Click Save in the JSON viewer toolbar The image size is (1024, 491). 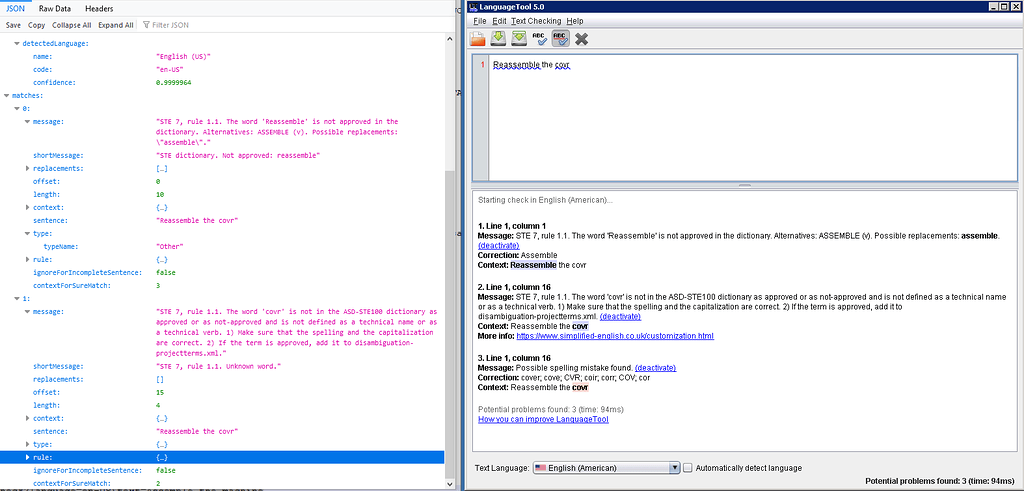[13, 25]
